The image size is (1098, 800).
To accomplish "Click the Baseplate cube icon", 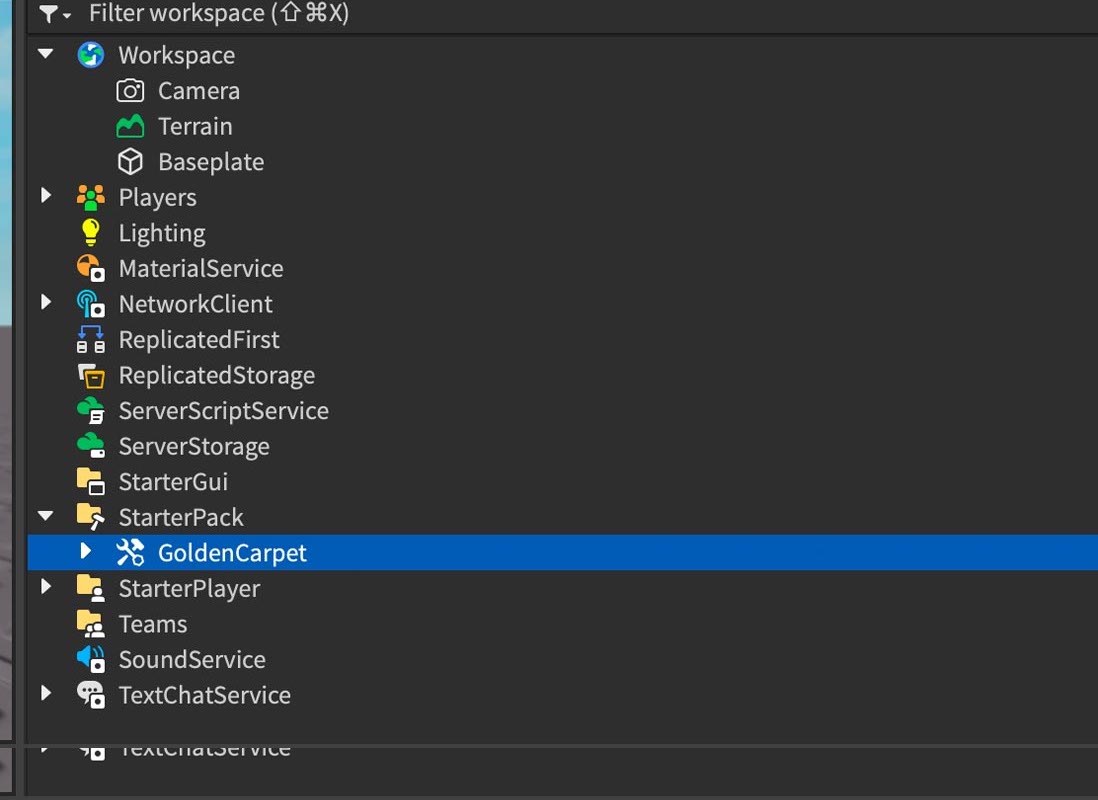I will pos(130,162).
